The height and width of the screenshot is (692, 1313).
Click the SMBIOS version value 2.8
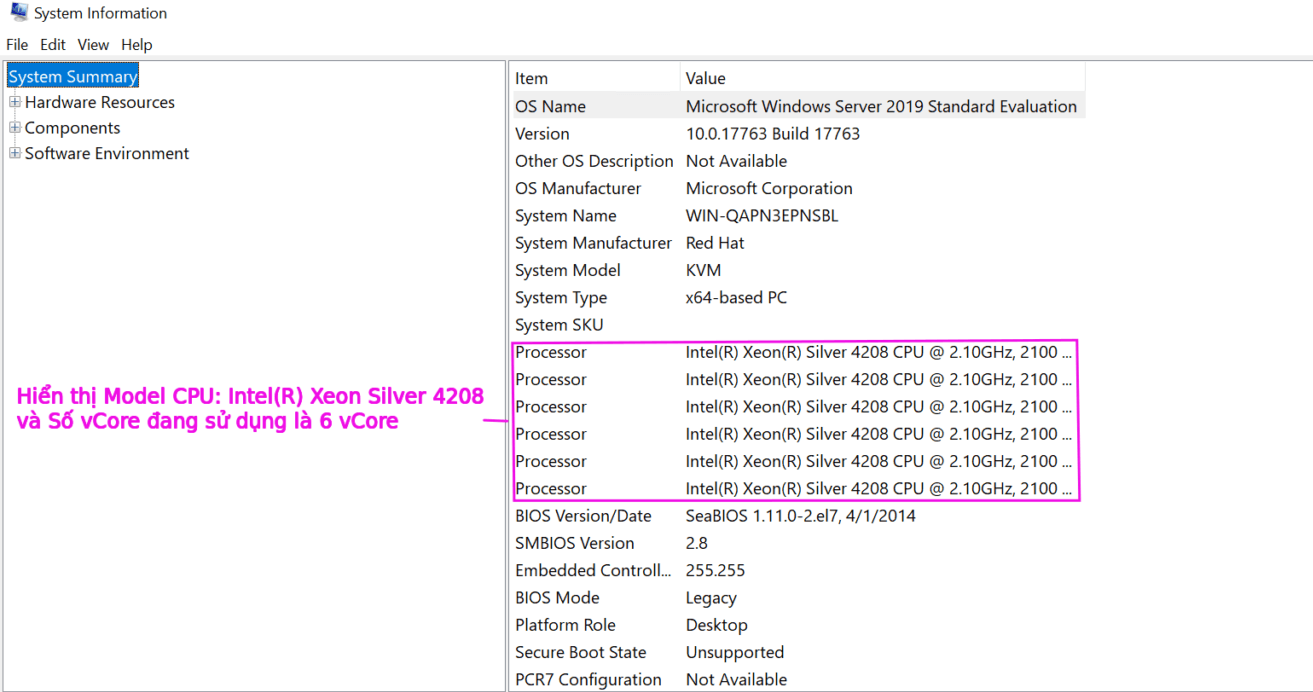(x=697, y=543)
